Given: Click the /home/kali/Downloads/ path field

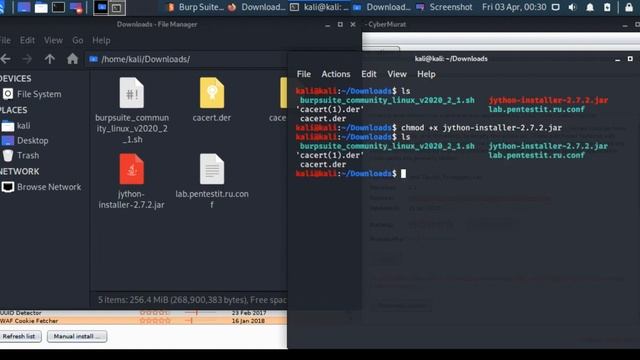Looking at the screenshot, I should pyautogui.click(x=186, y=59).
